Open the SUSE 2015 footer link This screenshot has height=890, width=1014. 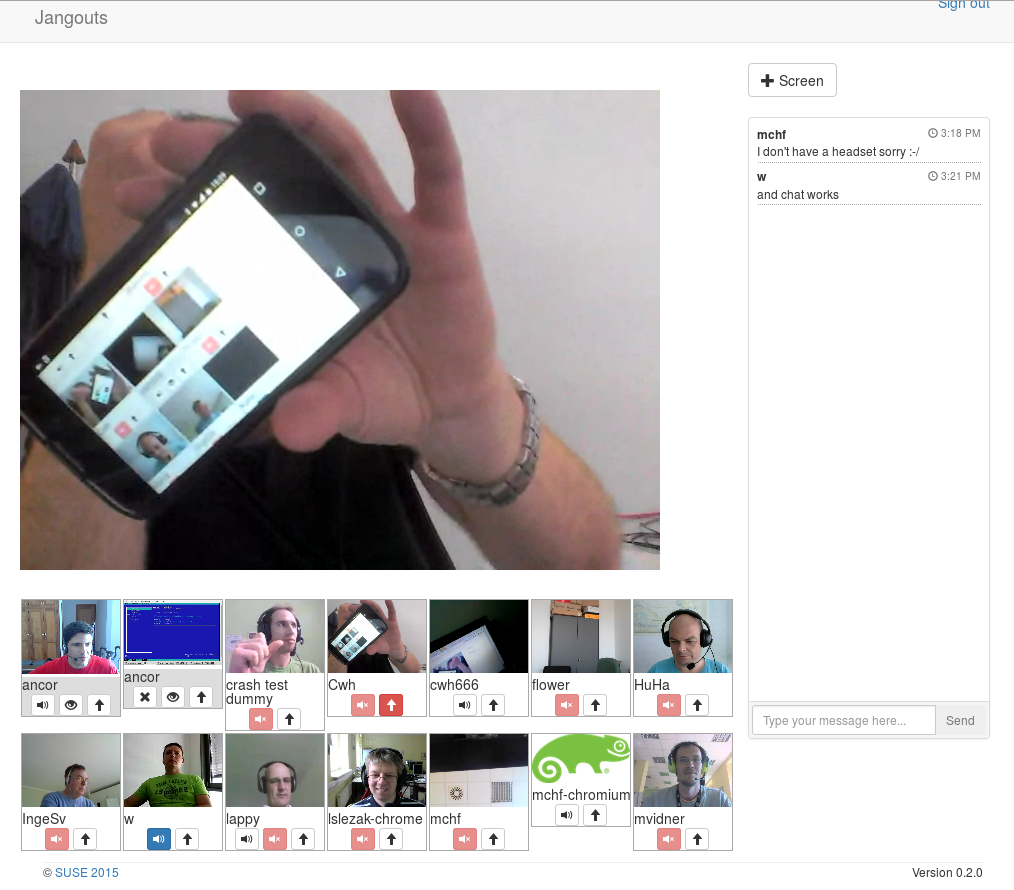coord(87,873)
